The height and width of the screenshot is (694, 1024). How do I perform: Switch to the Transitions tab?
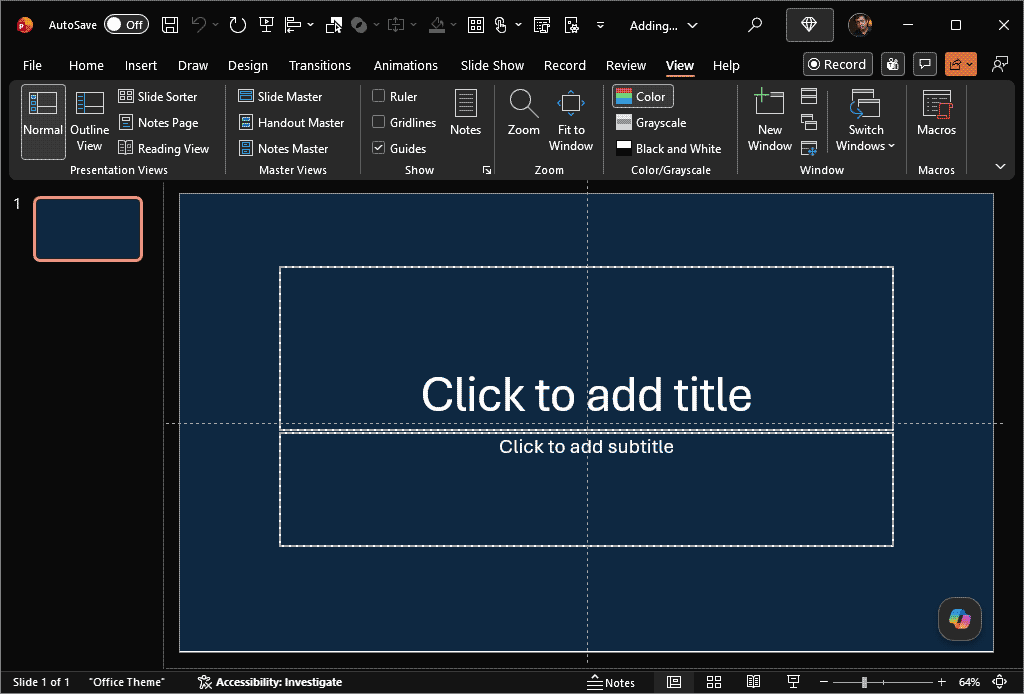319,65
